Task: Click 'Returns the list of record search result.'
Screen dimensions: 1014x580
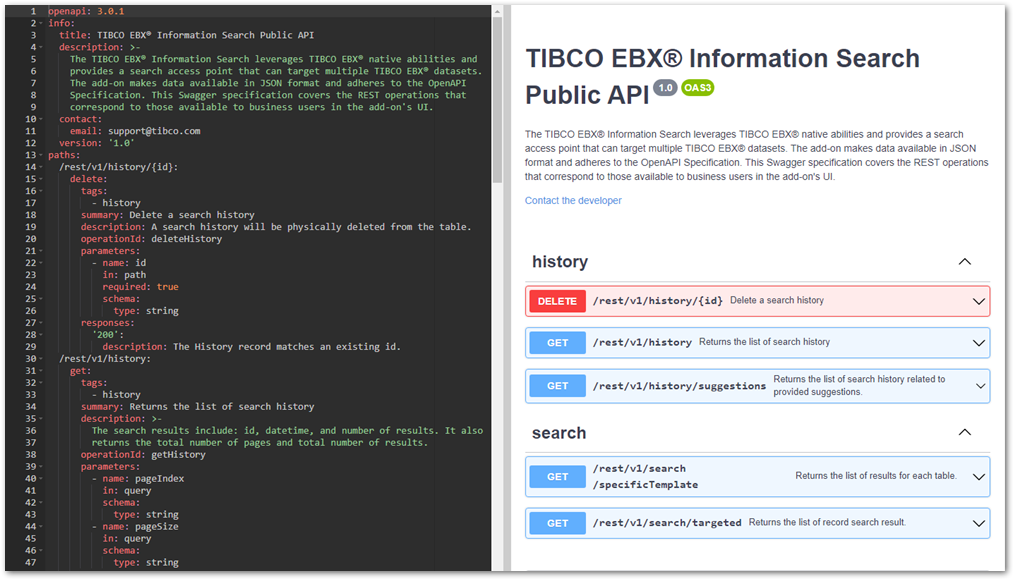Action: 827,522
